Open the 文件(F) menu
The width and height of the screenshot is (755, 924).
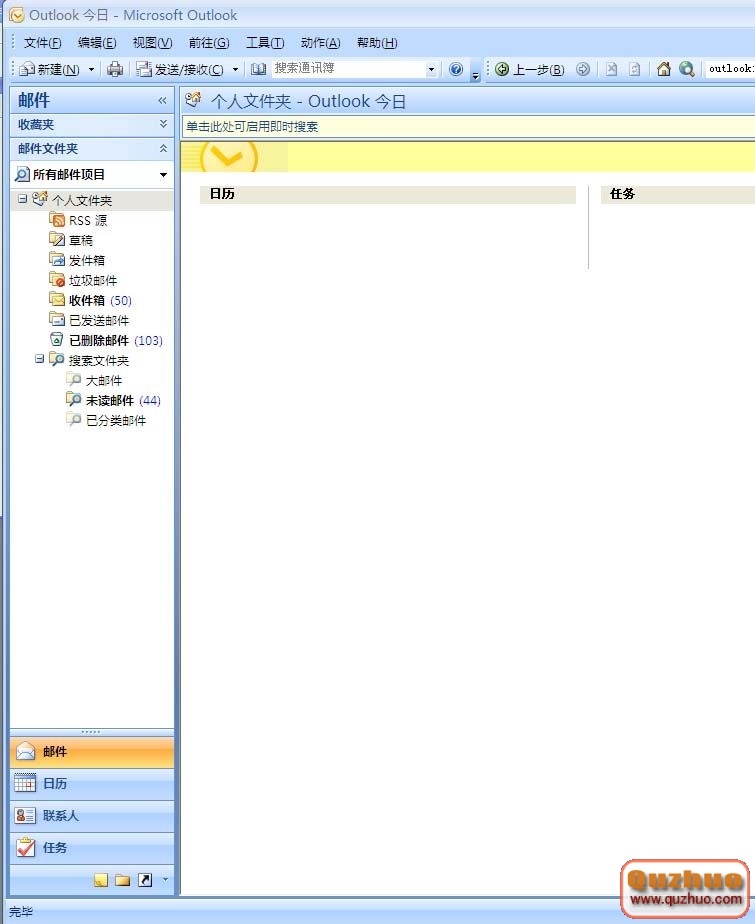pyautogui.click(x=42, y=42)
